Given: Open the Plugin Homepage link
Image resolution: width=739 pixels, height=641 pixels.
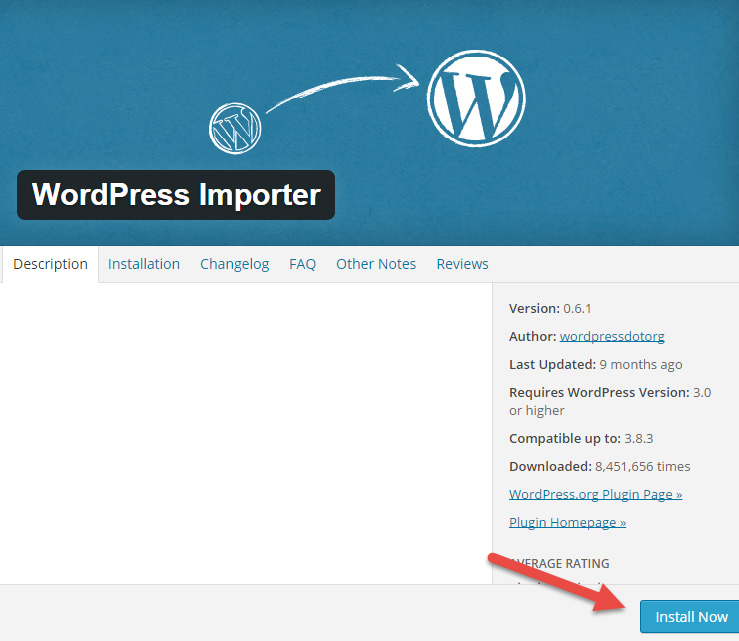Looking at the screenshot, I should pyautogui.click(x=567, y=522).
